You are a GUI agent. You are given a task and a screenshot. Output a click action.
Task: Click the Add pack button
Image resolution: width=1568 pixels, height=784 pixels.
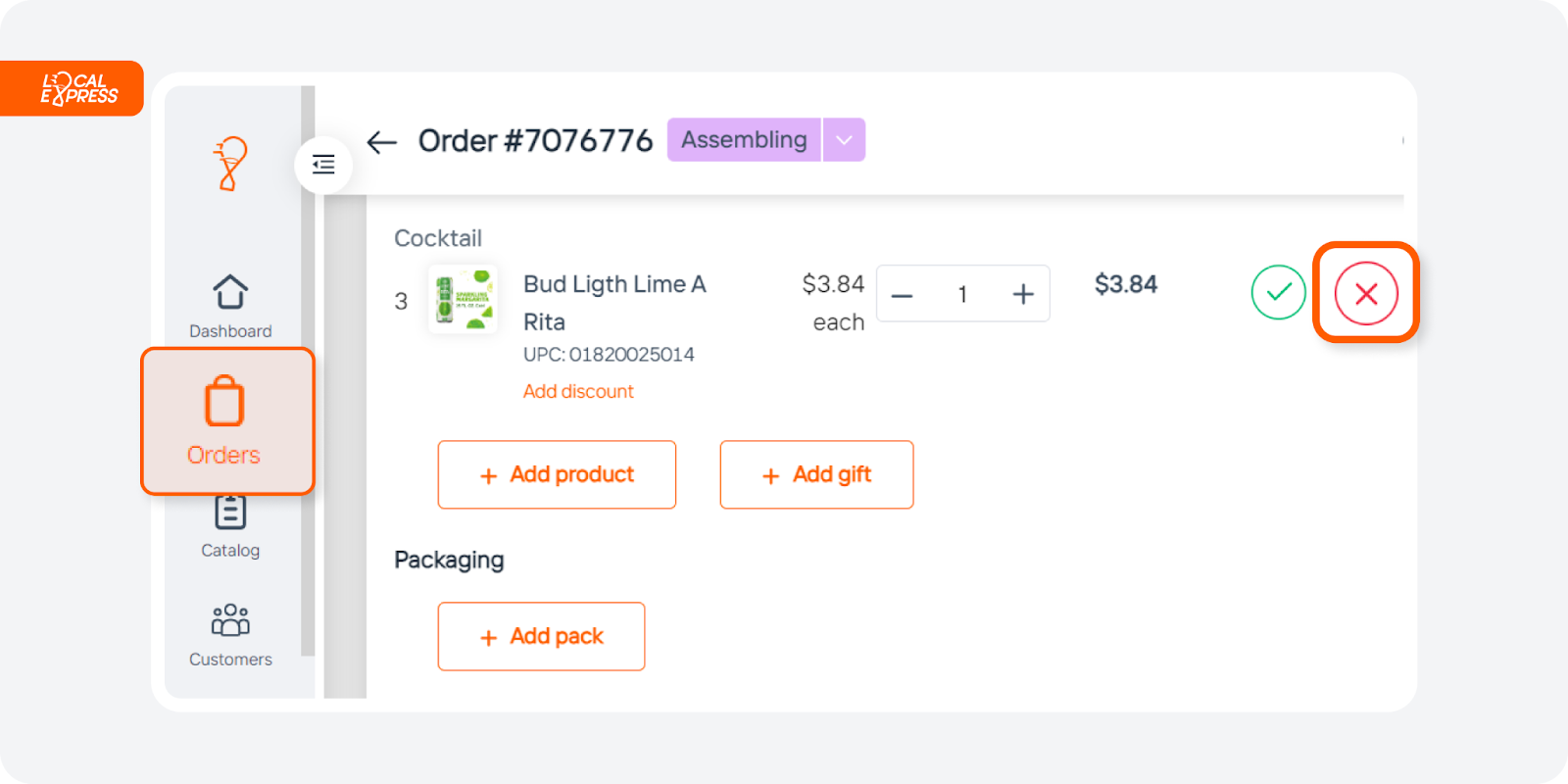click(x=541, y=636)
